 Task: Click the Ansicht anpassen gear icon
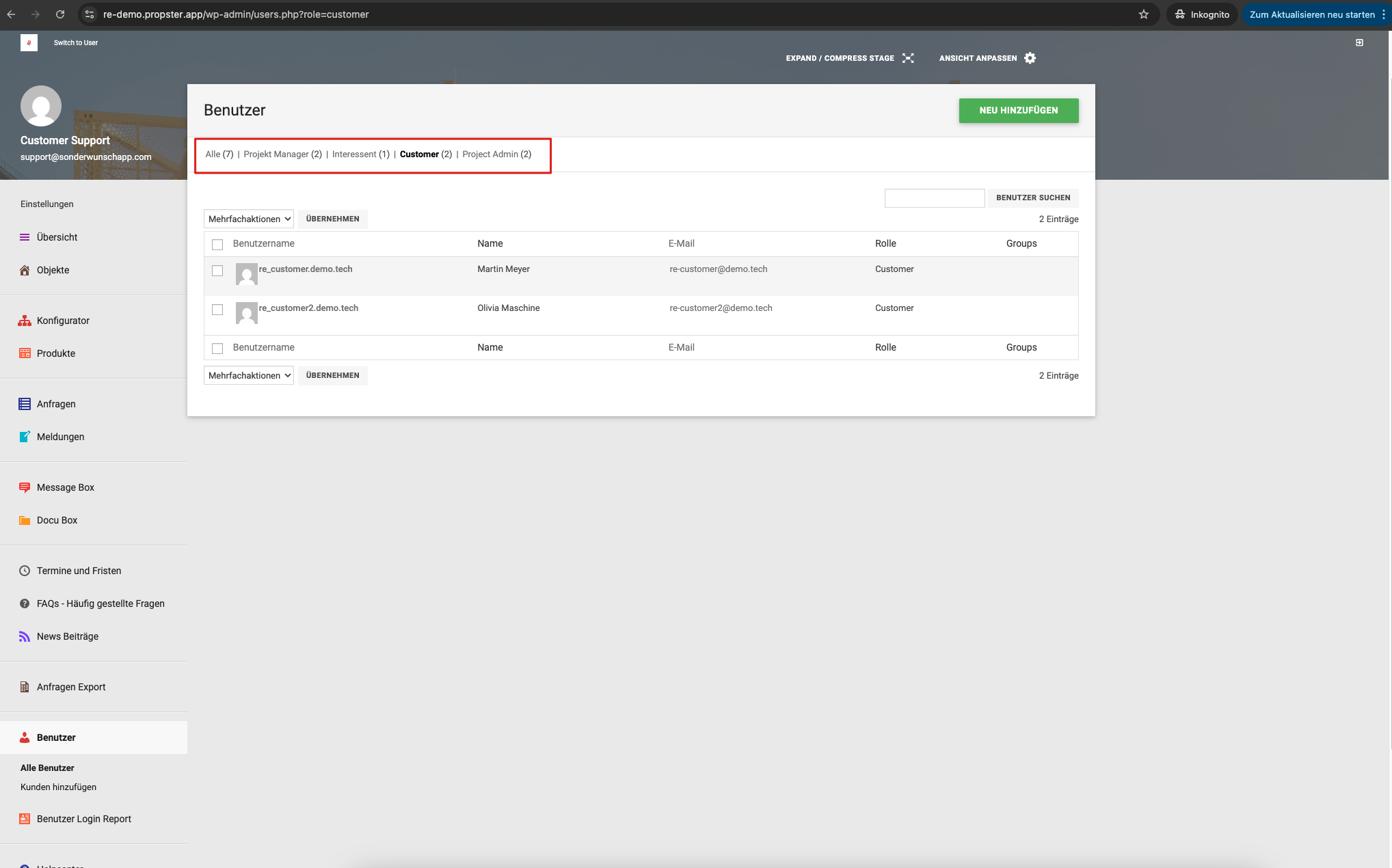click(1030, 58)
